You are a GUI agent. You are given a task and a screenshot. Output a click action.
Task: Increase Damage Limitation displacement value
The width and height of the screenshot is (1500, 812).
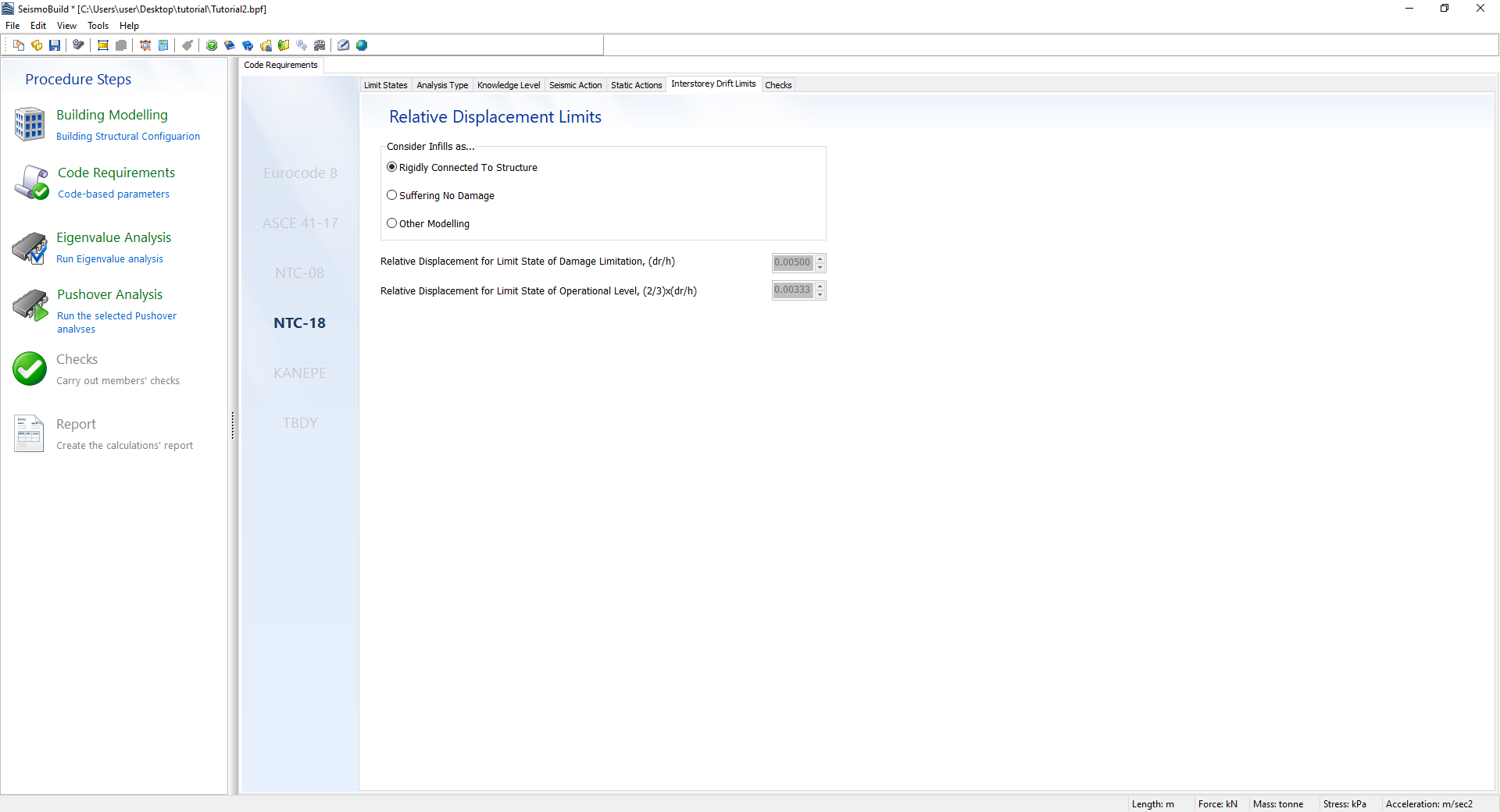pyautogui.click(x=820, y=258)
